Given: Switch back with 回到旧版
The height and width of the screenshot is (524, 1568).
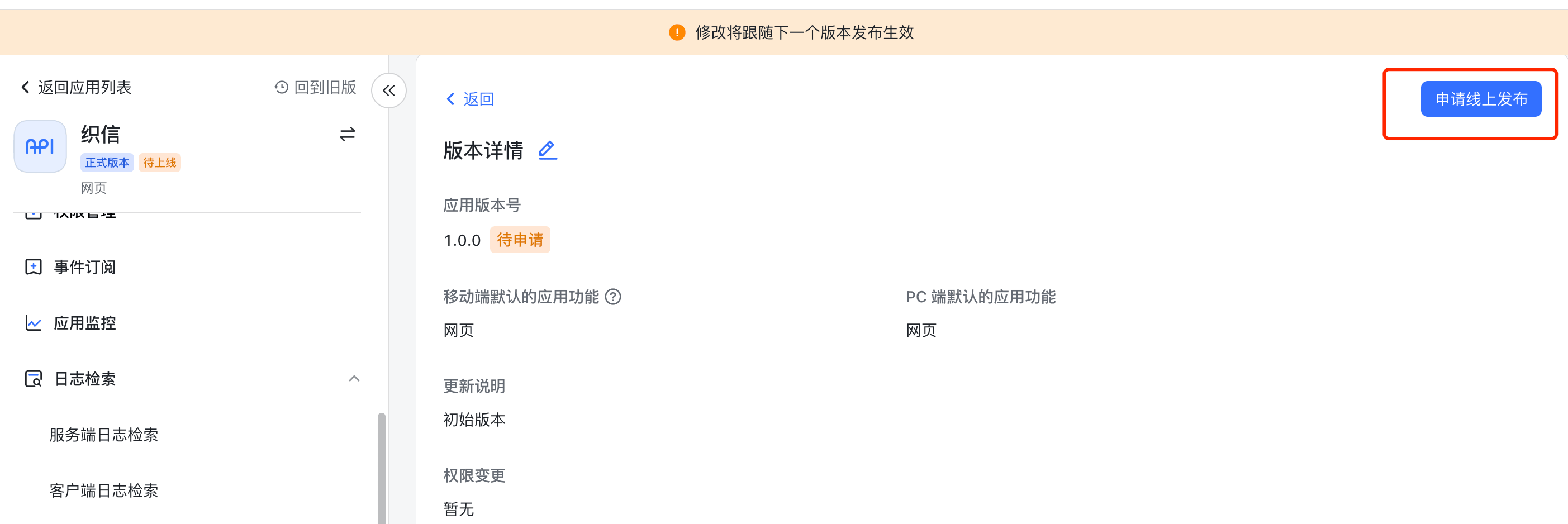Looking at the screenshot, I should point(315,88).
